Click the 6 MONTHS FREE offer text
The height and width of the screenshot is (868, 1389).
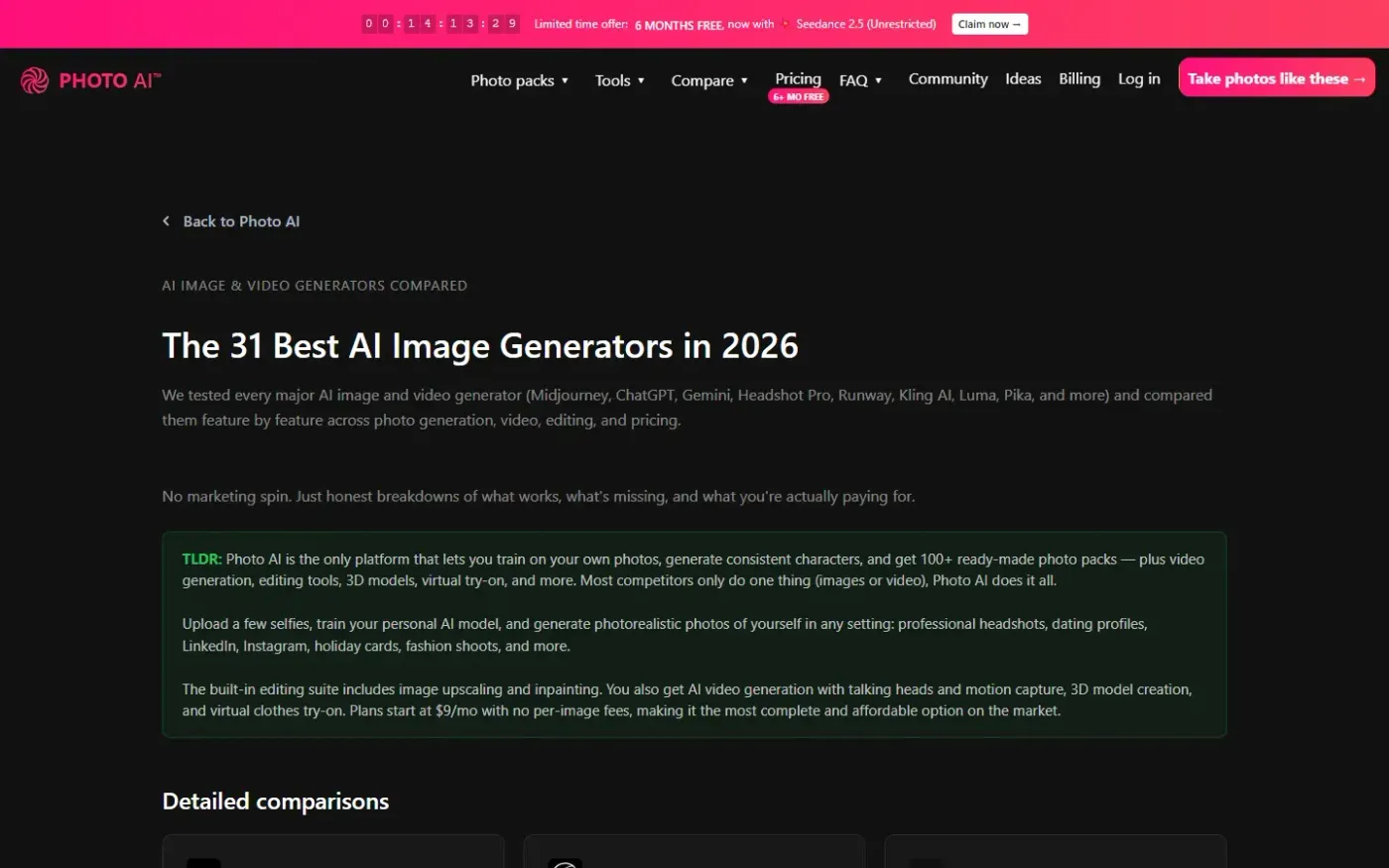click(x=679, y=25)
